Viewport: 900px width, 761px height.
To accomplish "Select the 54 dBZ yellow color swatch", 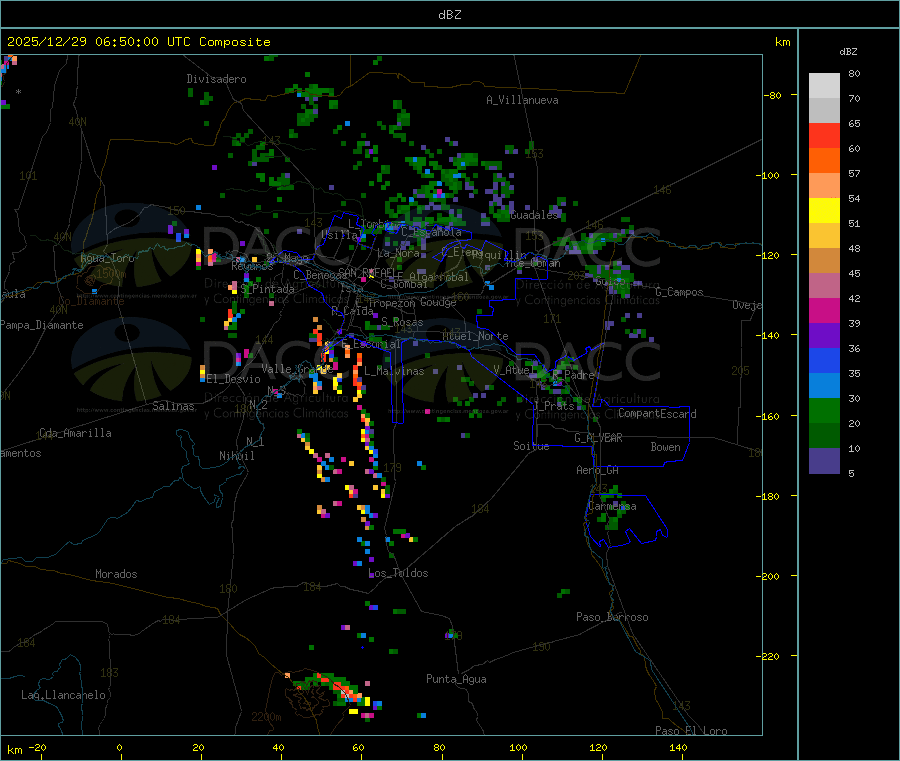I will 824,211.
